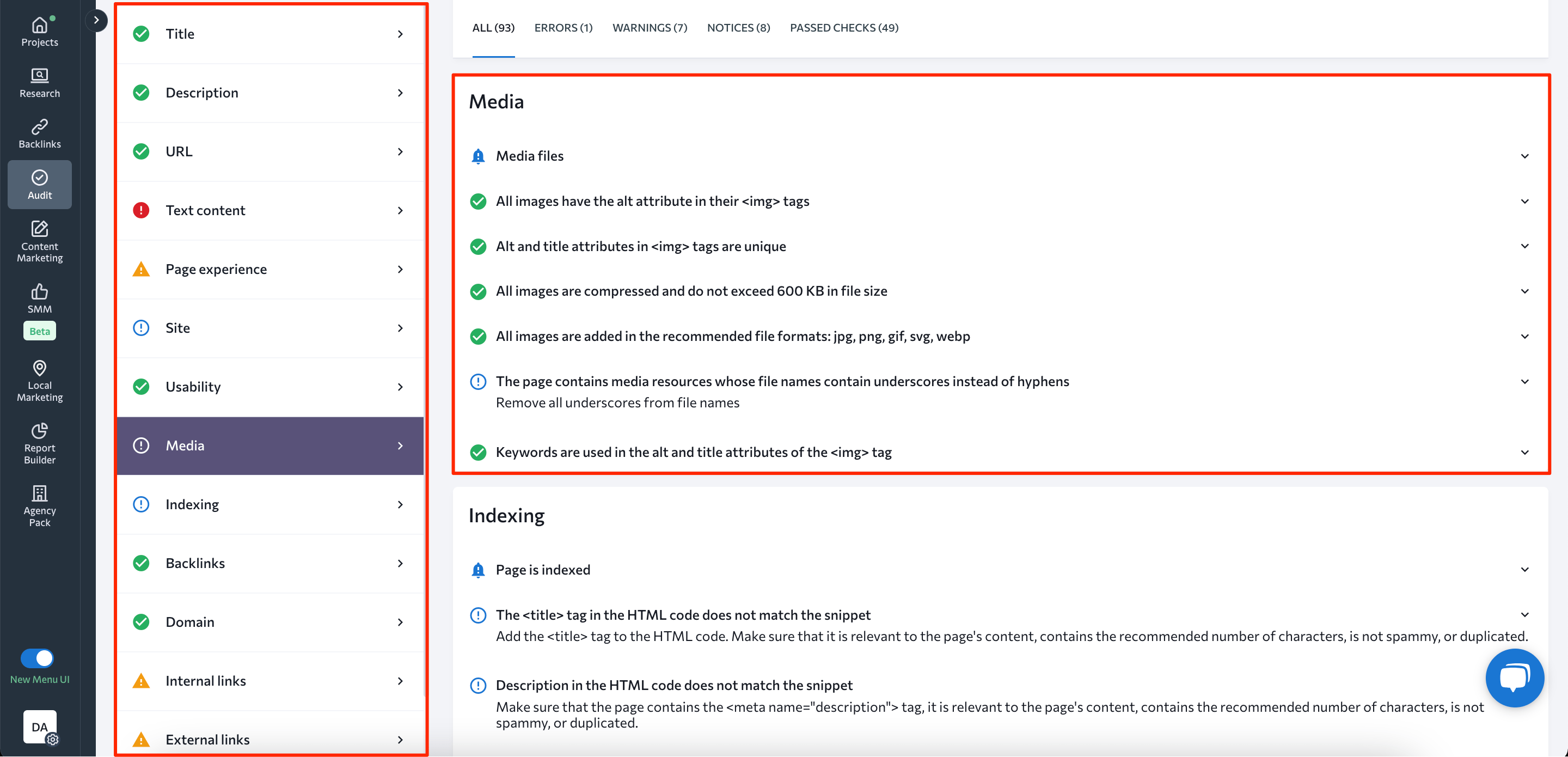Open the Projects home icon
The image size is (1568, 757).
point(40,25)
